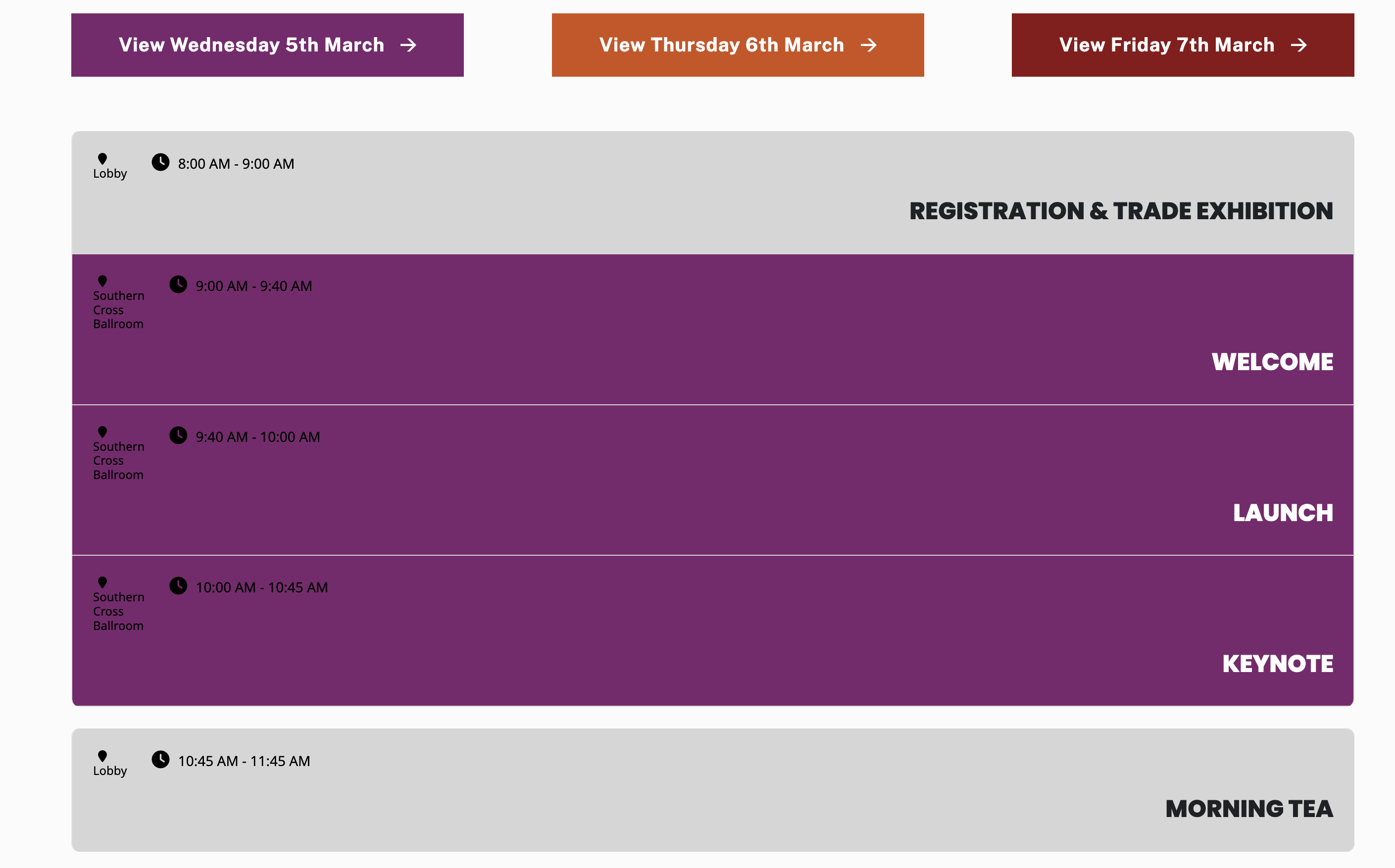Open the View Wednesday 5th March schedule
1395x868 pixels.
pyautogui.click(x=267, y=46)
